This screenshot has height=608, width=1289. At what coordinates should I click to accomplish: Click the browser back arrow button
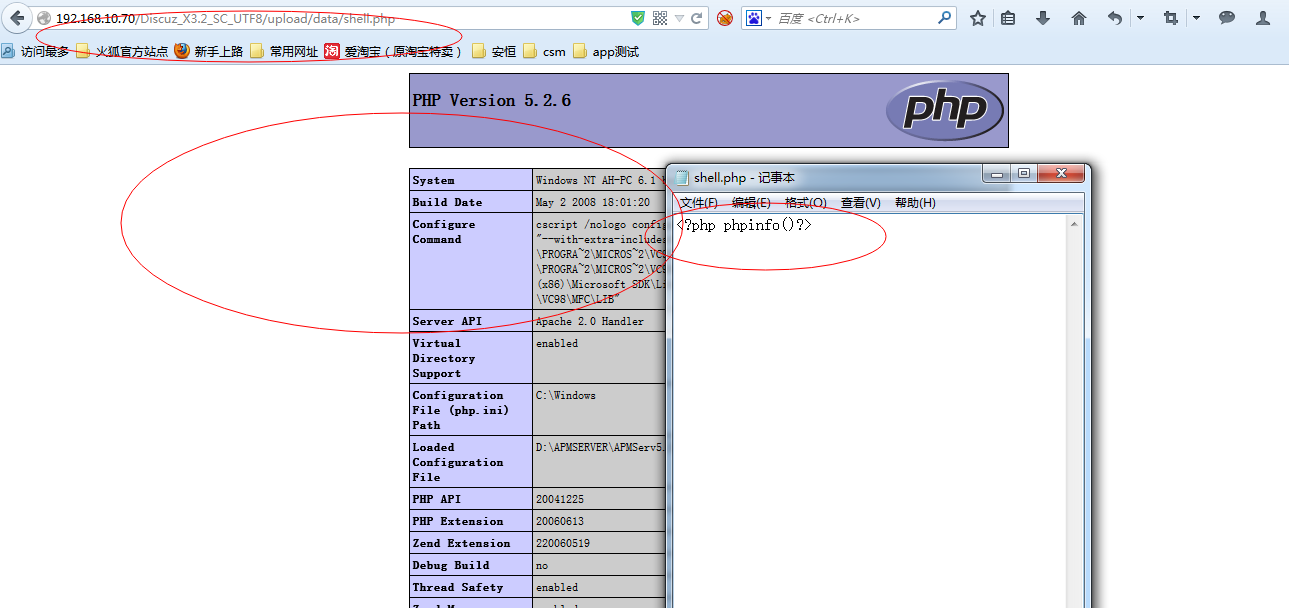17,18
